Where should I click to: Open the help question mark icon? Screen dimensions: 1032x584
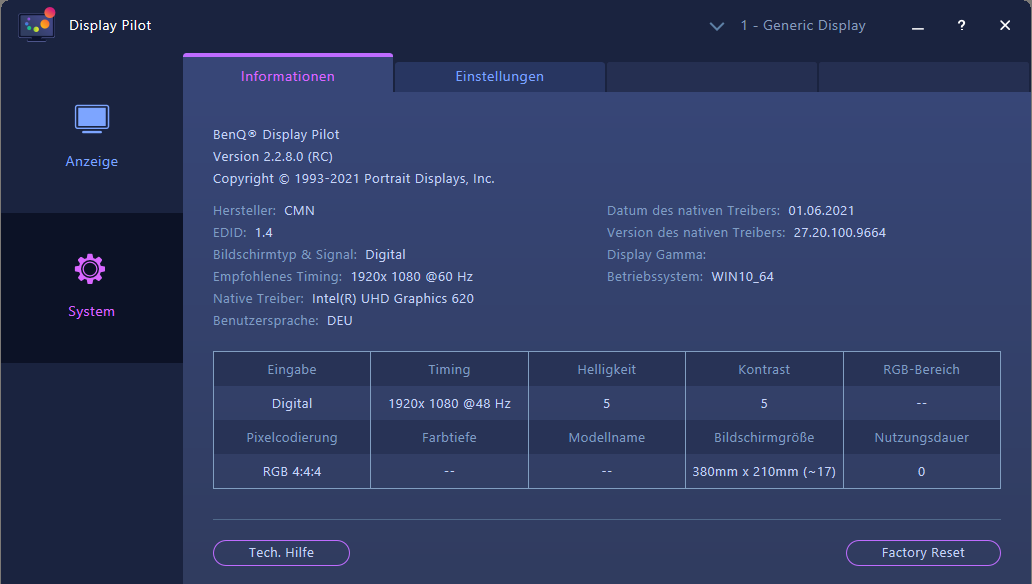[x=961, y=25]
